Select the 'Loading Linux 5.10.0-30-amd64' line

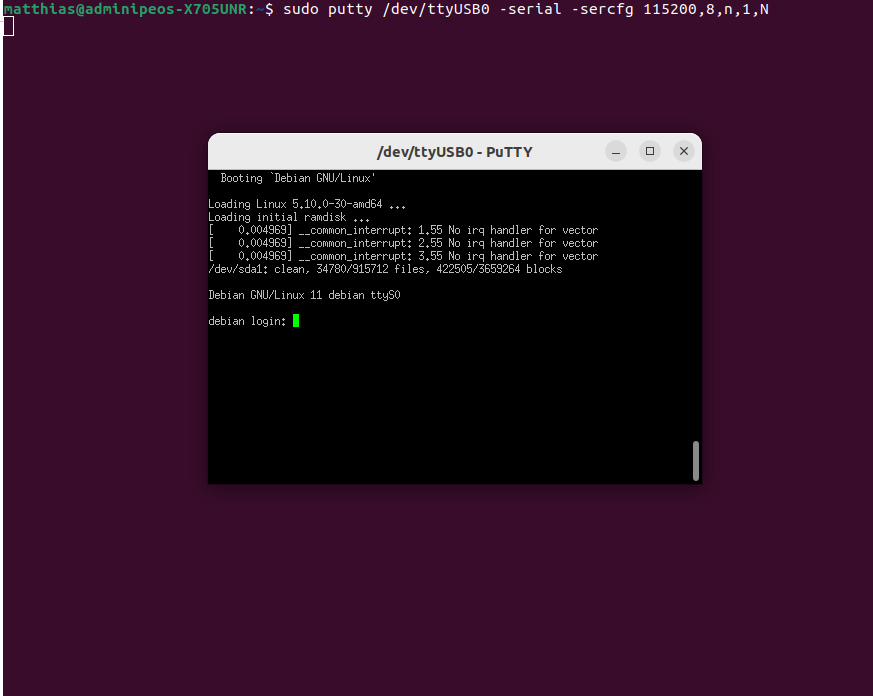pyautogui.click(x=308, y=204)
